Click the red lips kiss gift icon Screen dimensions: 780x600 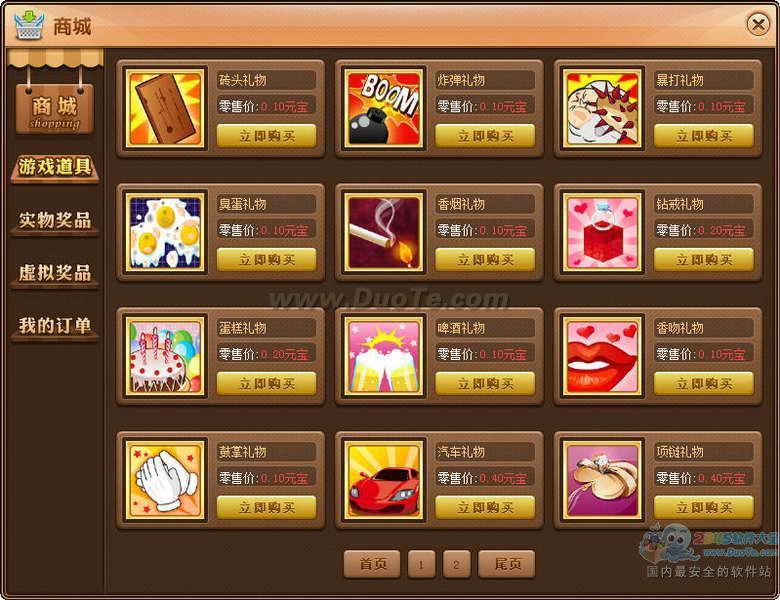[602, 356]
